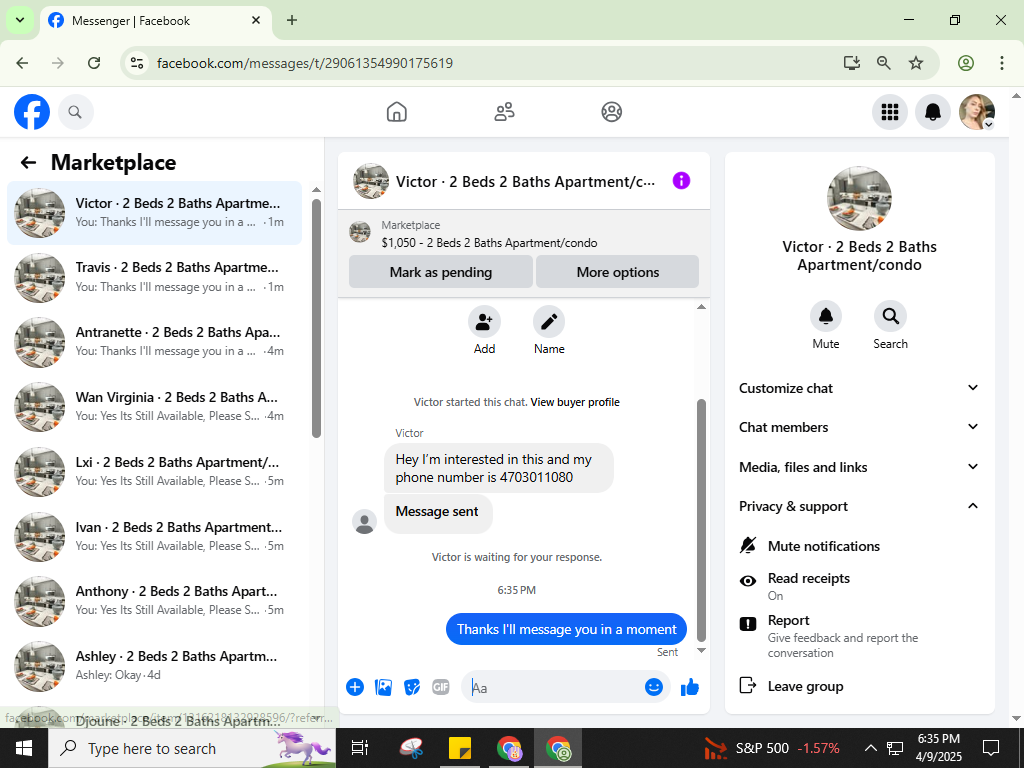
Task: Open more actions plus icon in composer
Action: tap(355, 687)
